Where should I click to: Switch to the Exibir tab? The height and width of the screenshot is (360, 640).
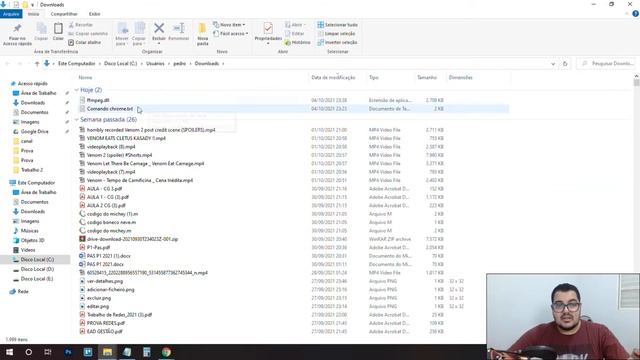94,14
